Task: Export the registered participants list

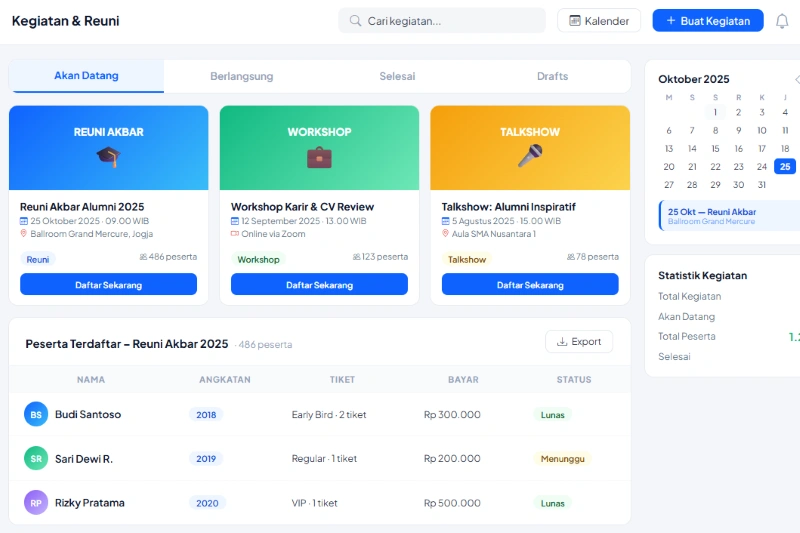Action: [x=579, y=342]
